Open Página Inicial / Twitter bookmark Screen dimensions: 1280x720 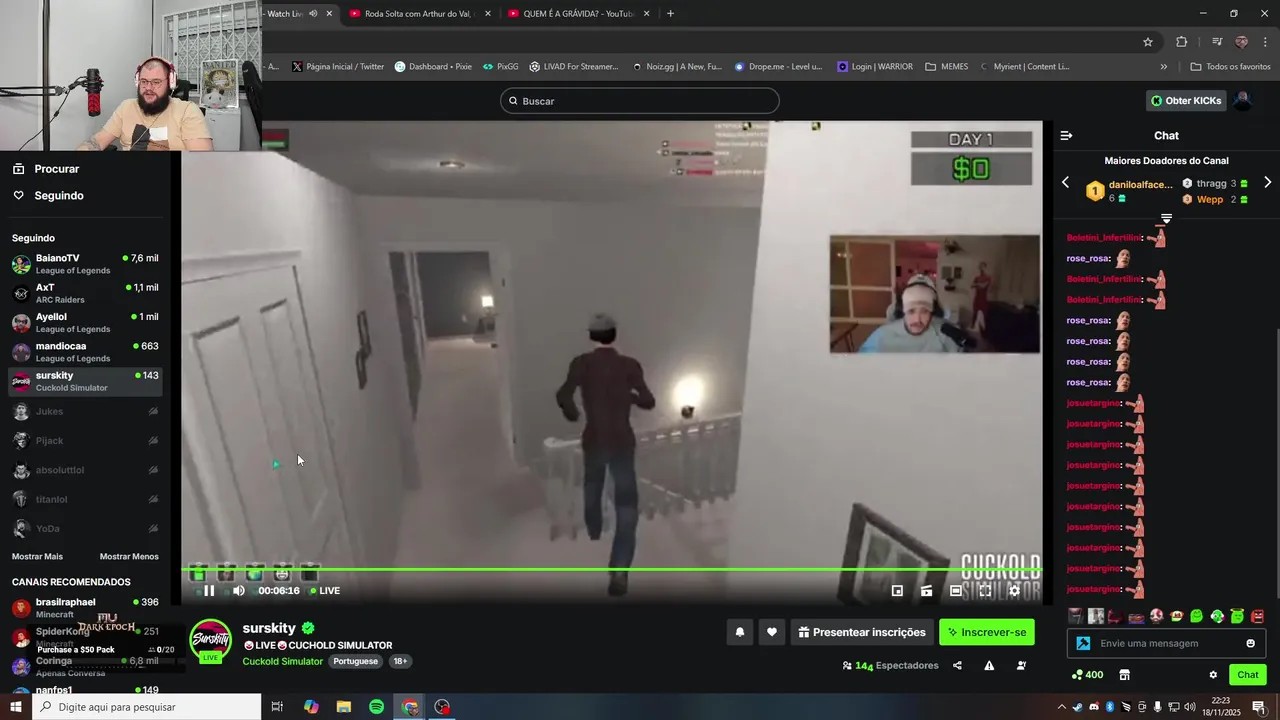(x=338, y=67)
